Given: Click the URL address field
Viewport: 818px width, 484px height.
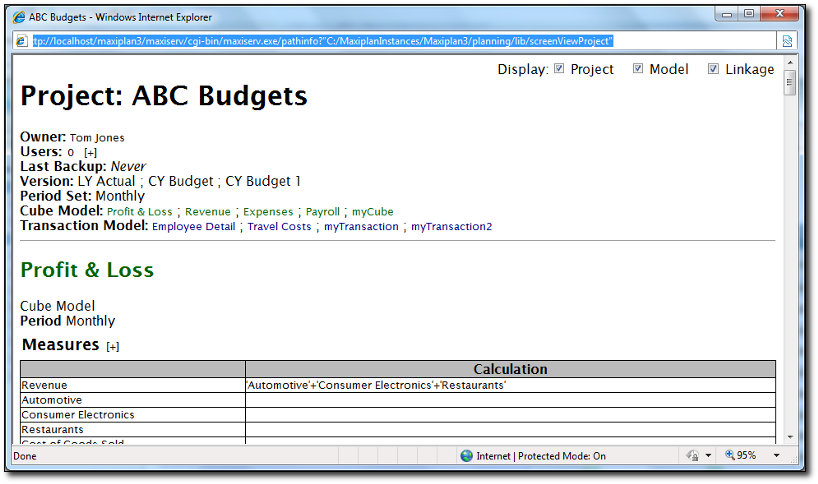Looking at the screenshot, I should click(400, 41).
